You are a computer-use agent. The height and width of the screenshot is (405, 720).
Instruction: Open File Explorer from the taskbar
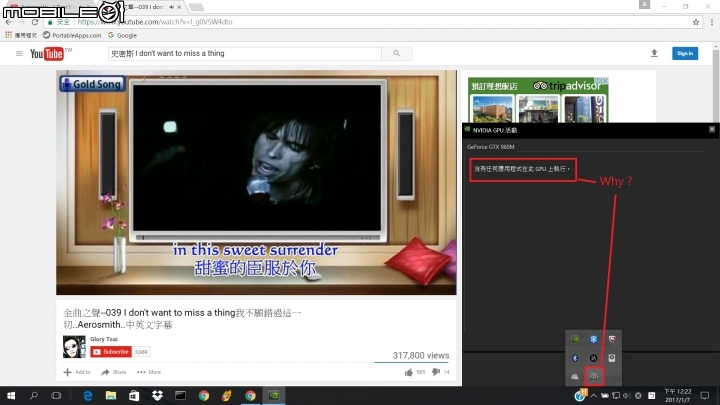coord(111,395)
